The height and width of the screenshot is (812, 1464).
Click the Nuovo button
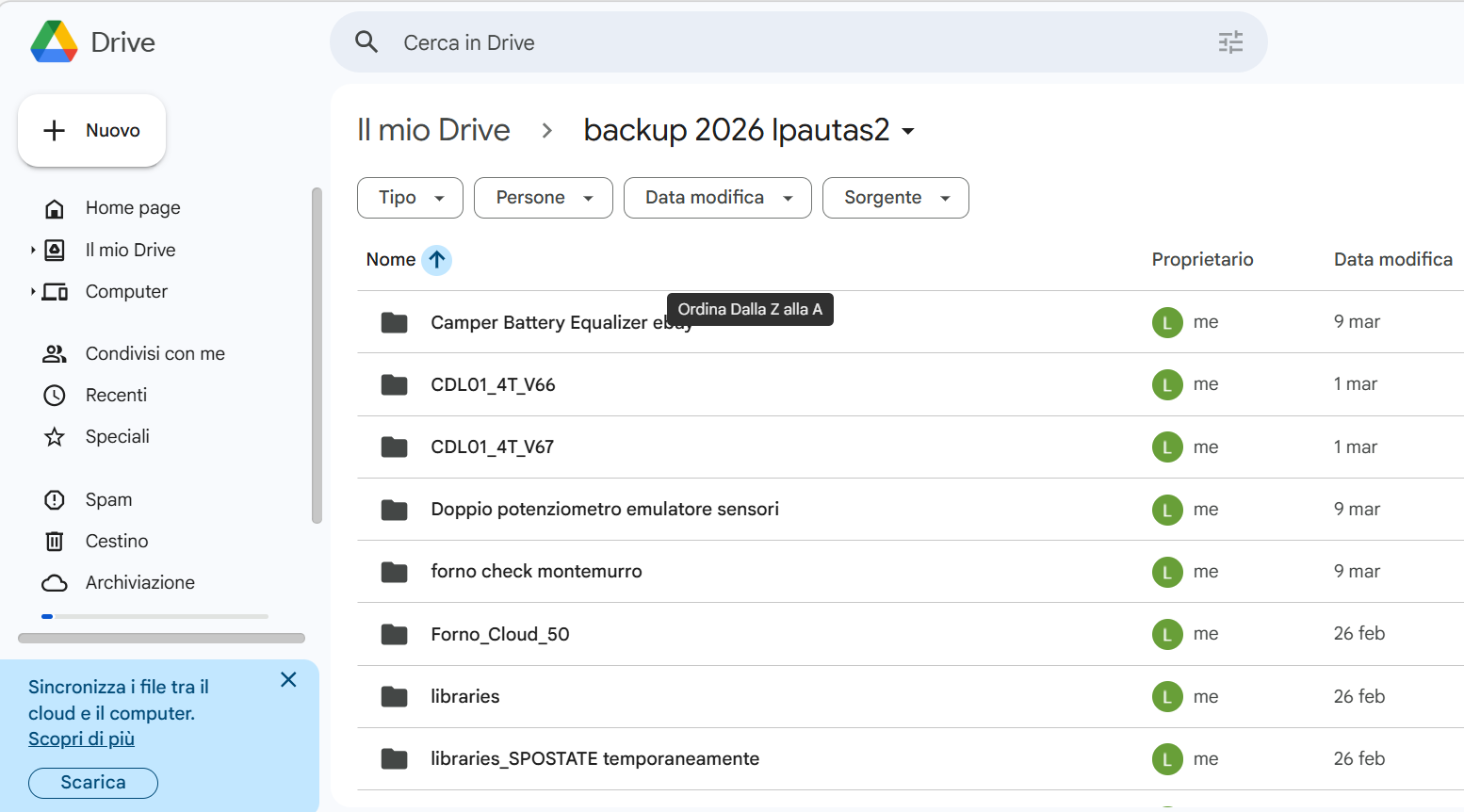(x=92, y=130)
